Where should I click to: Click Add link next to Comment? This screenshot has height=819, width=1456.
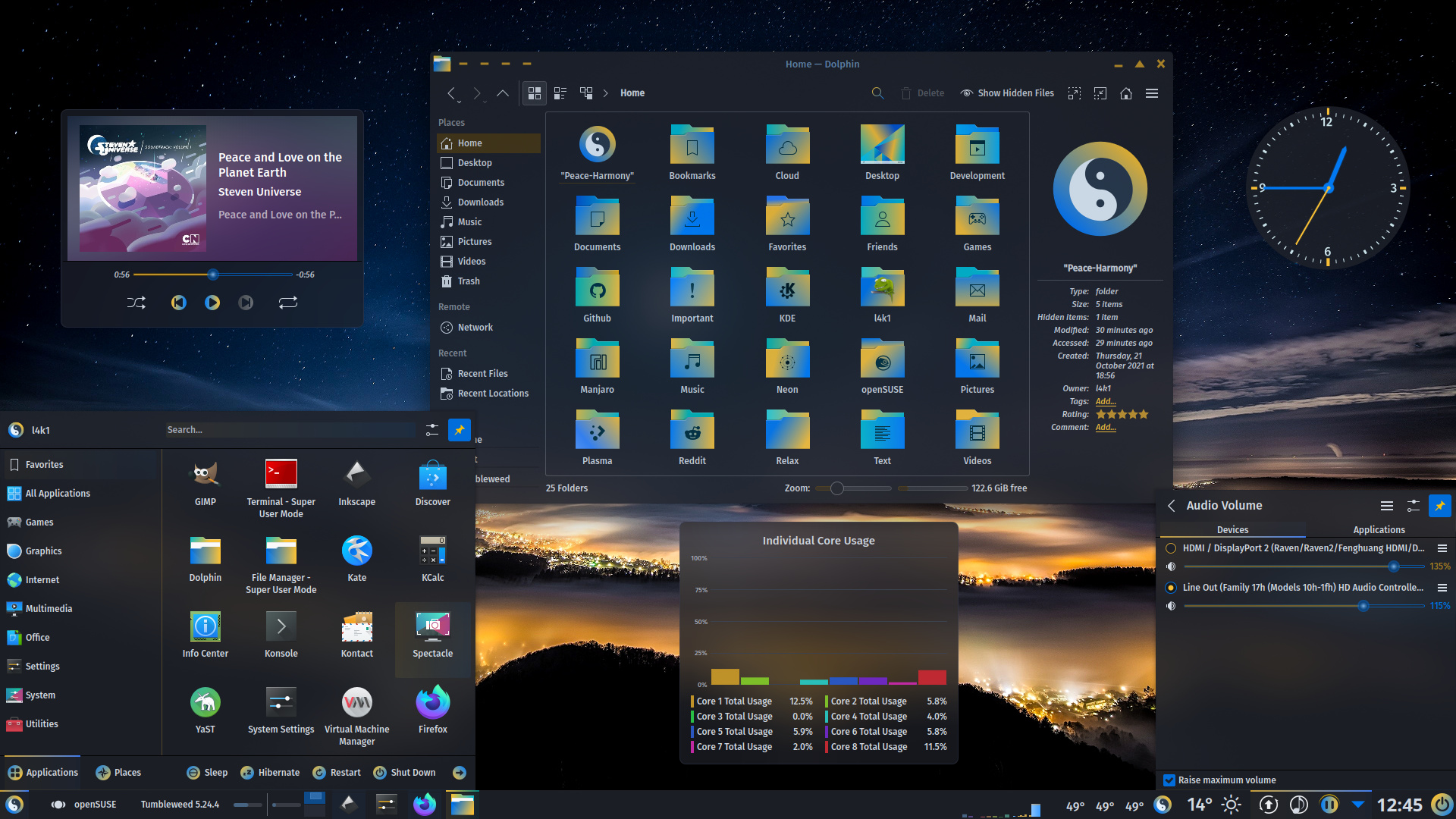point(1105,428)
